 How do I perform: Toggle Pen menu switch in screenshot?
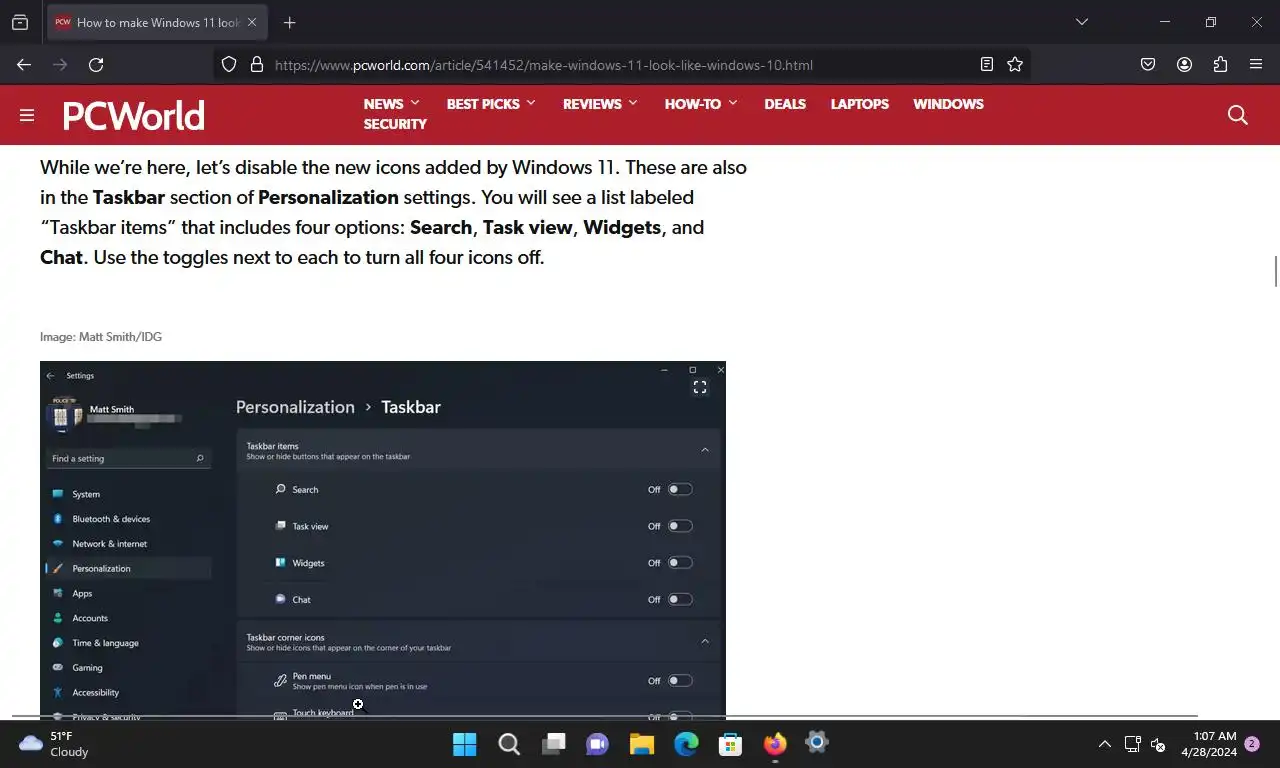pos(680,681)
